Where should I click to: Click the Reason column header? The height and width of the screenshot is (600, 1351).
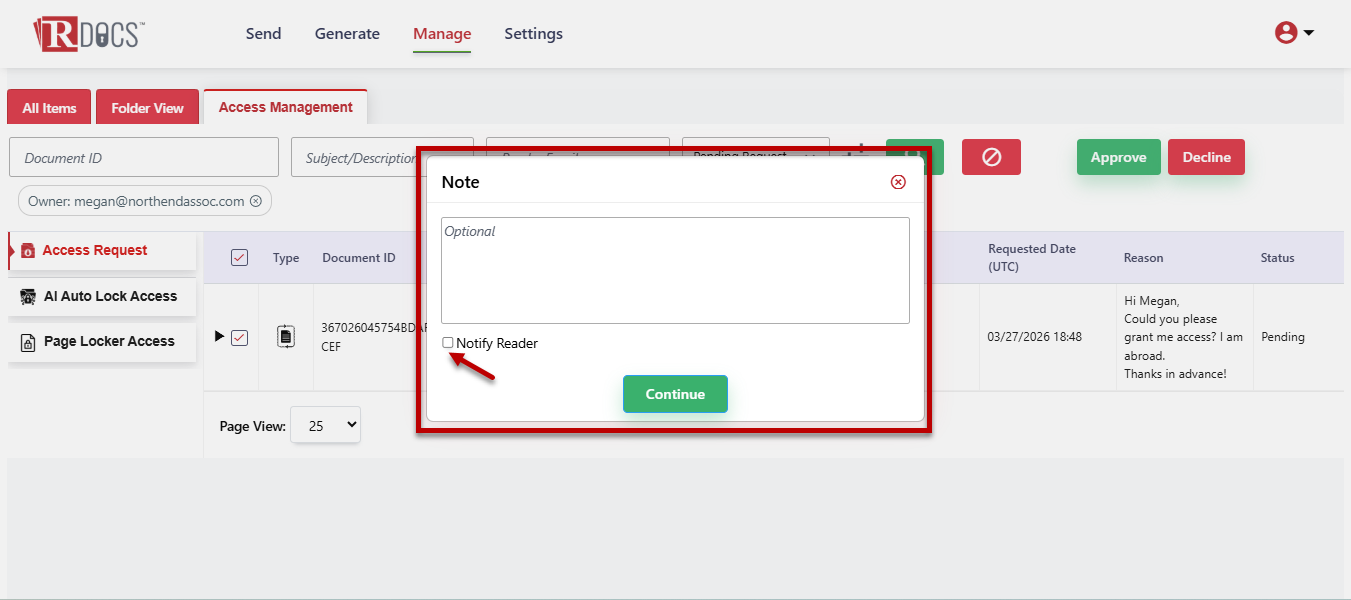coord(1143,258)
